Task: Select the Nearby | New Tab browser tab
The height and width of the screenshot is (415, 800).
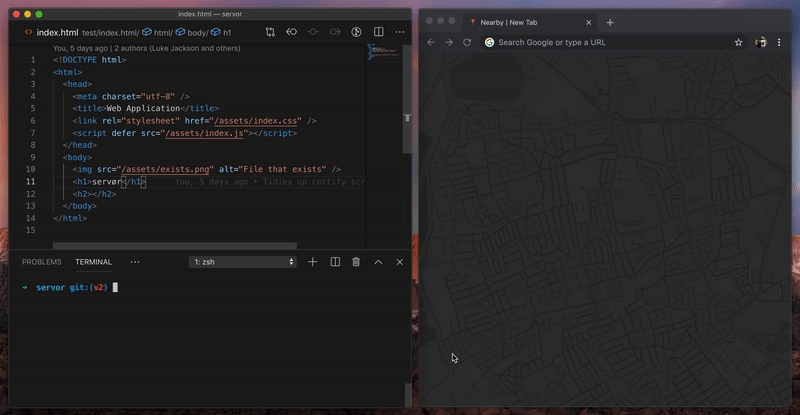Action: pyautogui.click(x=510, y=22)
